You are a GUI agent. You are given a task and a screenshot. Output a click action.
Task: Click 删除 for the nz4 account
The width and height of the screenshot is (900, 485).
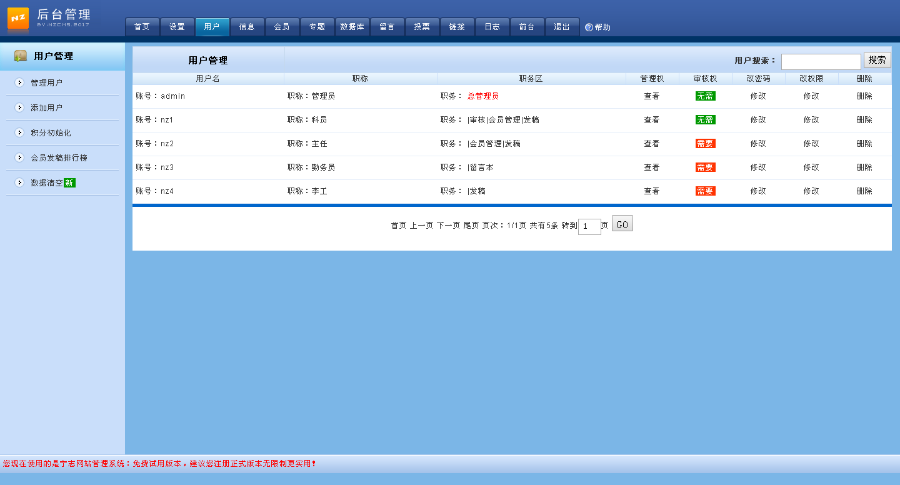(864, 191)
